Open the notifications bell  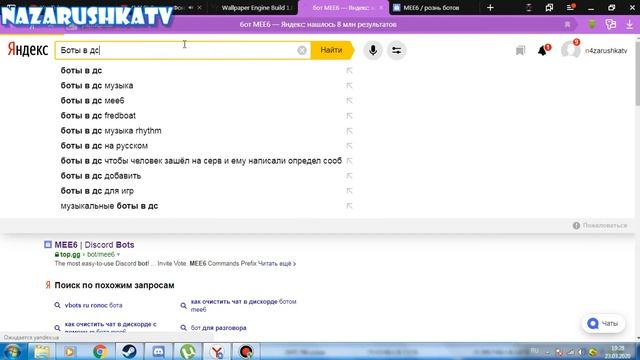542,51
